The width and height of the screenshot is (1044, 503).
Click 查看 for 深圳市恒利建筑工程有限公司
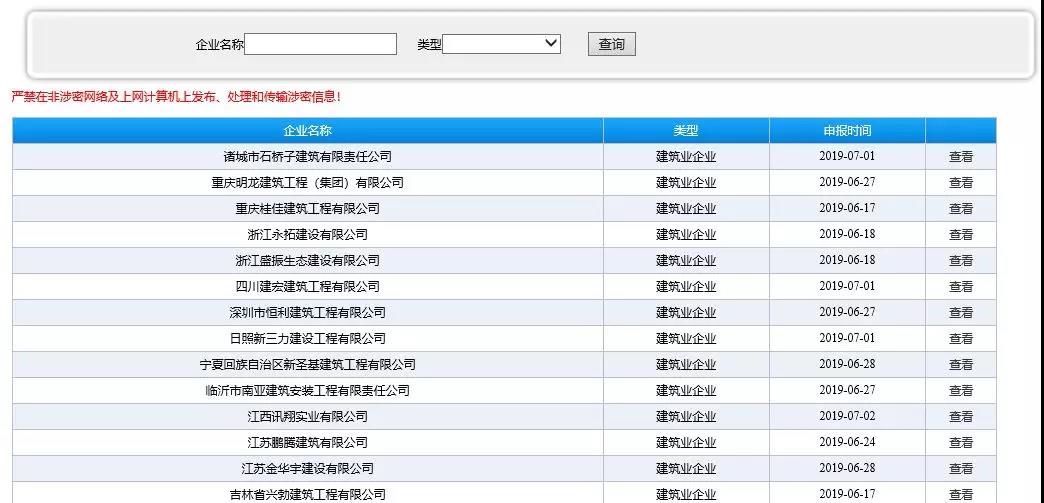tap(960, 313)
